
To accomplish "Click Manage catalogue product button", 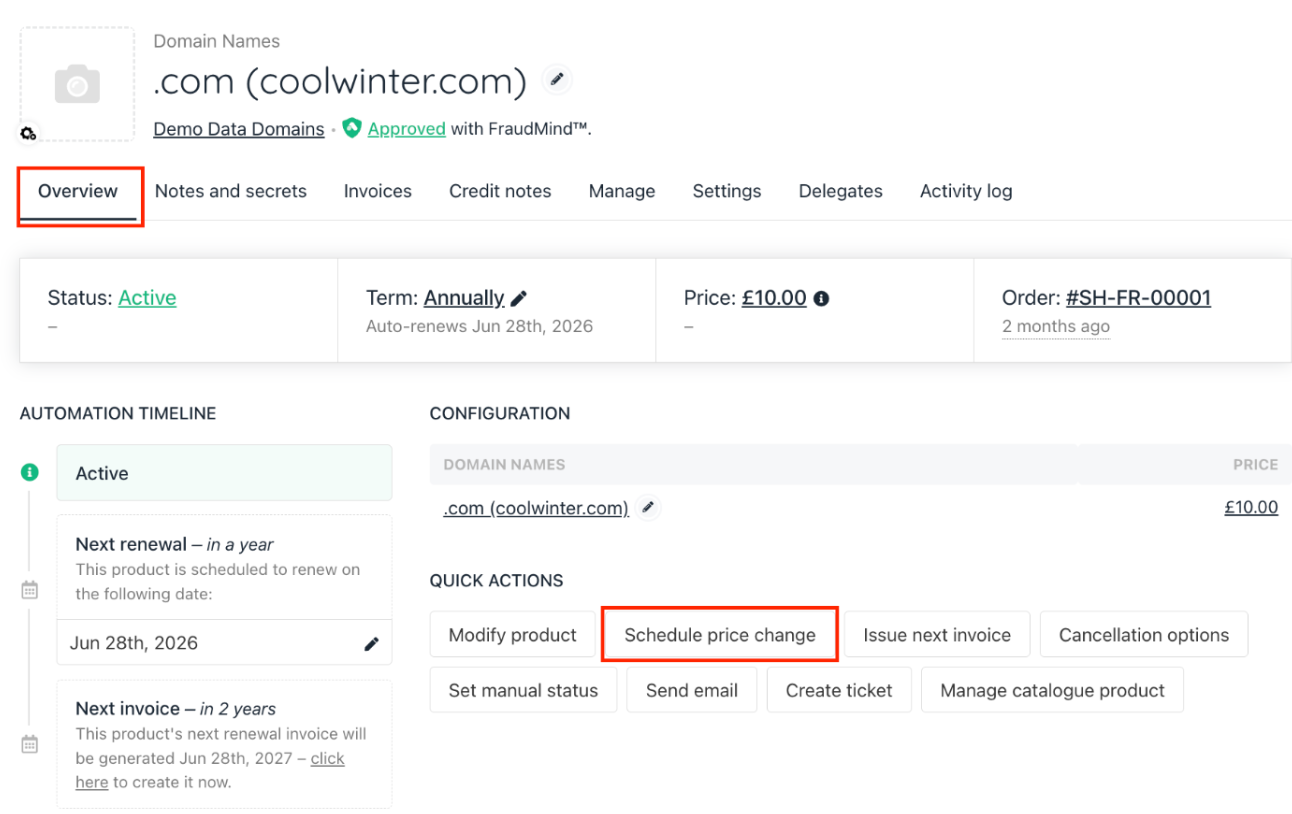I will pos(1052,690).
